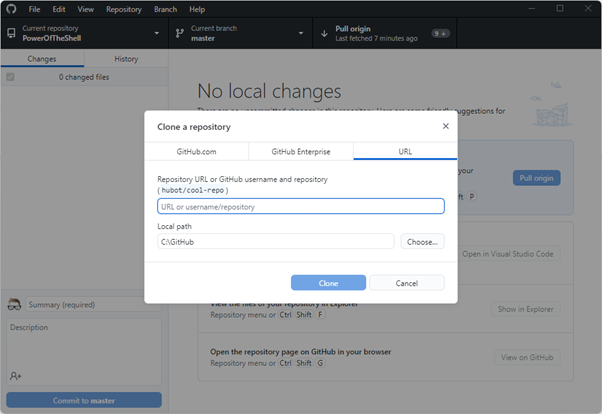Switch to the GitHub Enterprise tab
Viewport: 602px width, 414px height.
(x=301, y=151)
